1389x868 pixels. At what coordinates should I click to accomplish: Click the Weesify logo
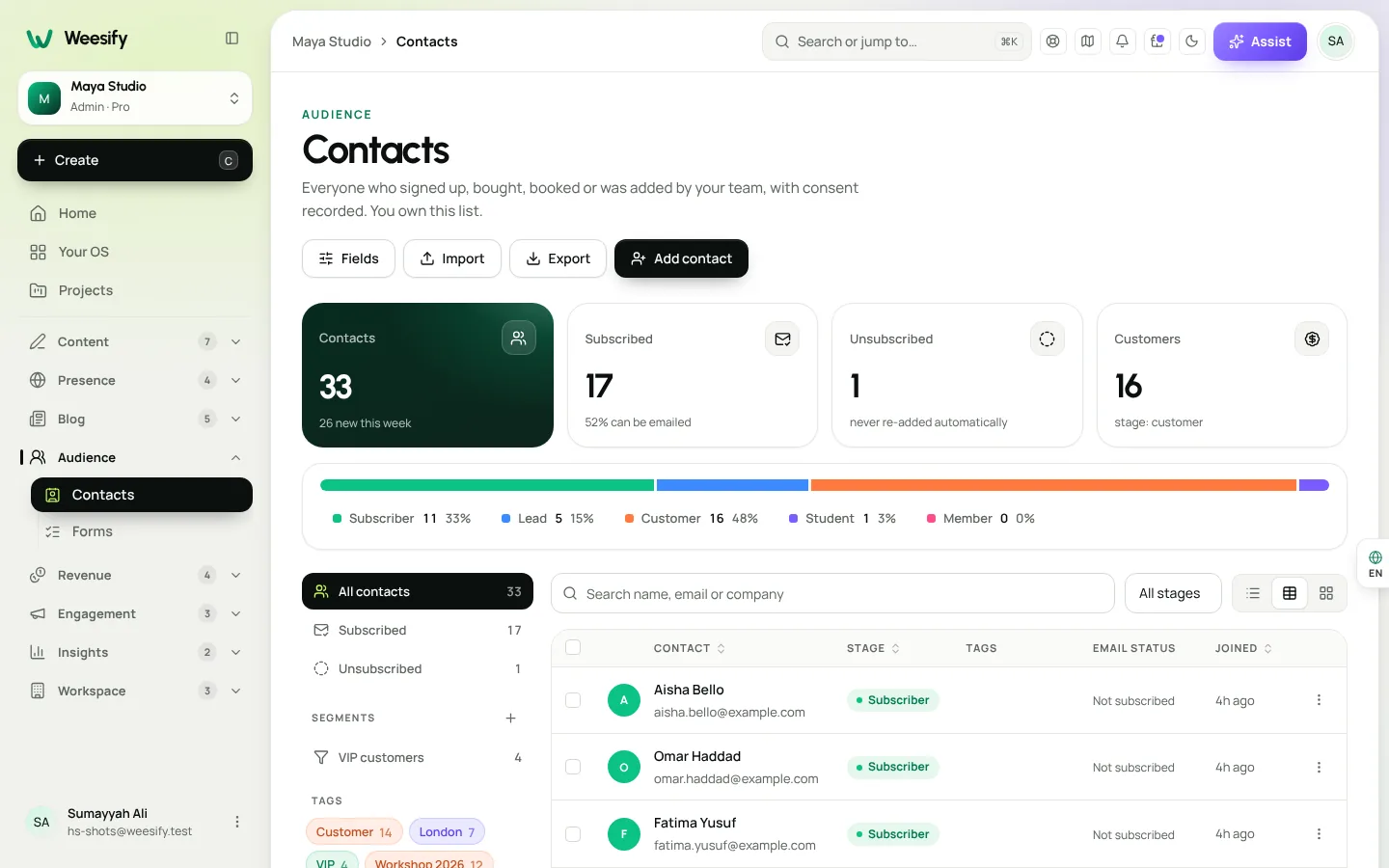click(77, 39)
